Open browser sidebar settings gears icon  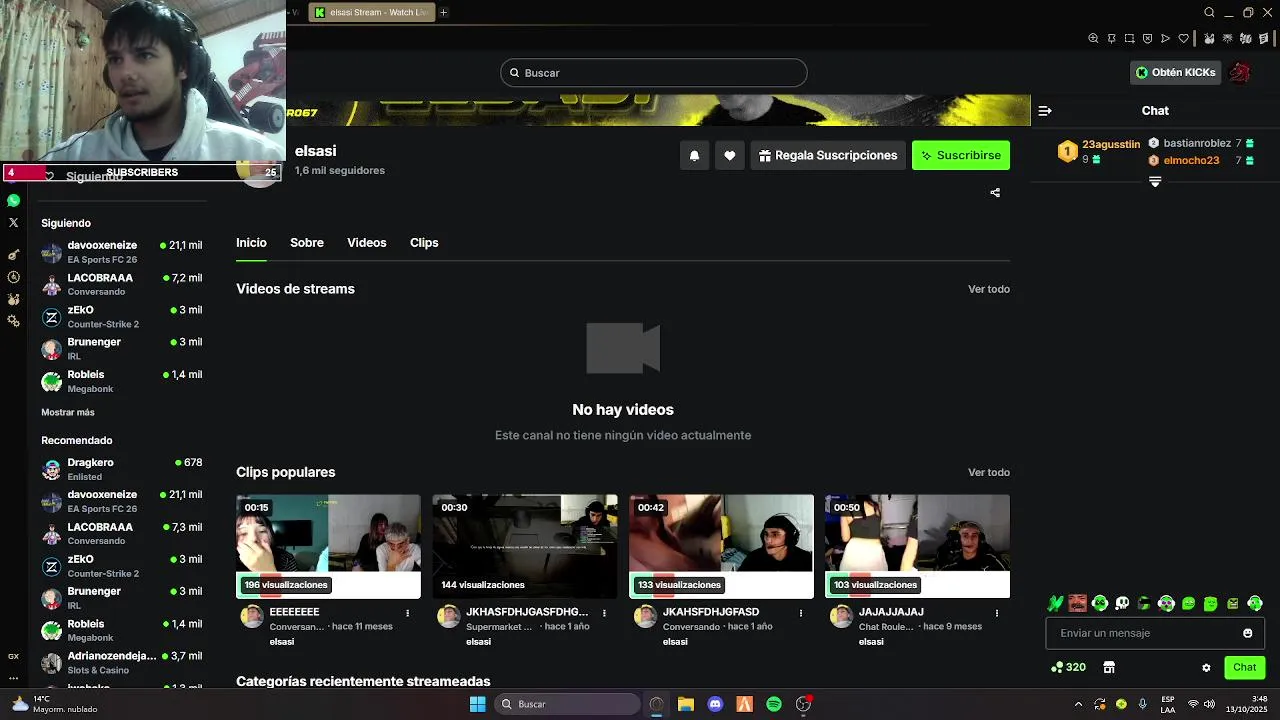pyautogui.click(x=13, y=321)
